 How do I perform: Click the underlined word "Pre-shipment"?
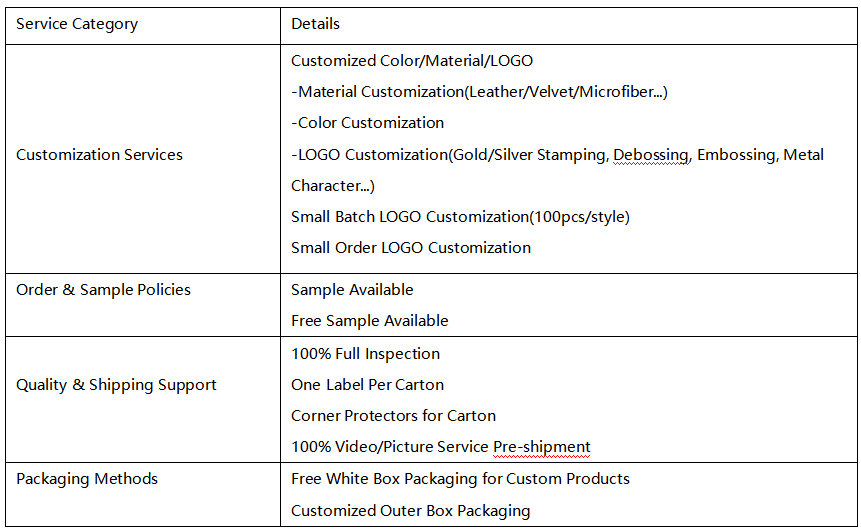point(542,447)
